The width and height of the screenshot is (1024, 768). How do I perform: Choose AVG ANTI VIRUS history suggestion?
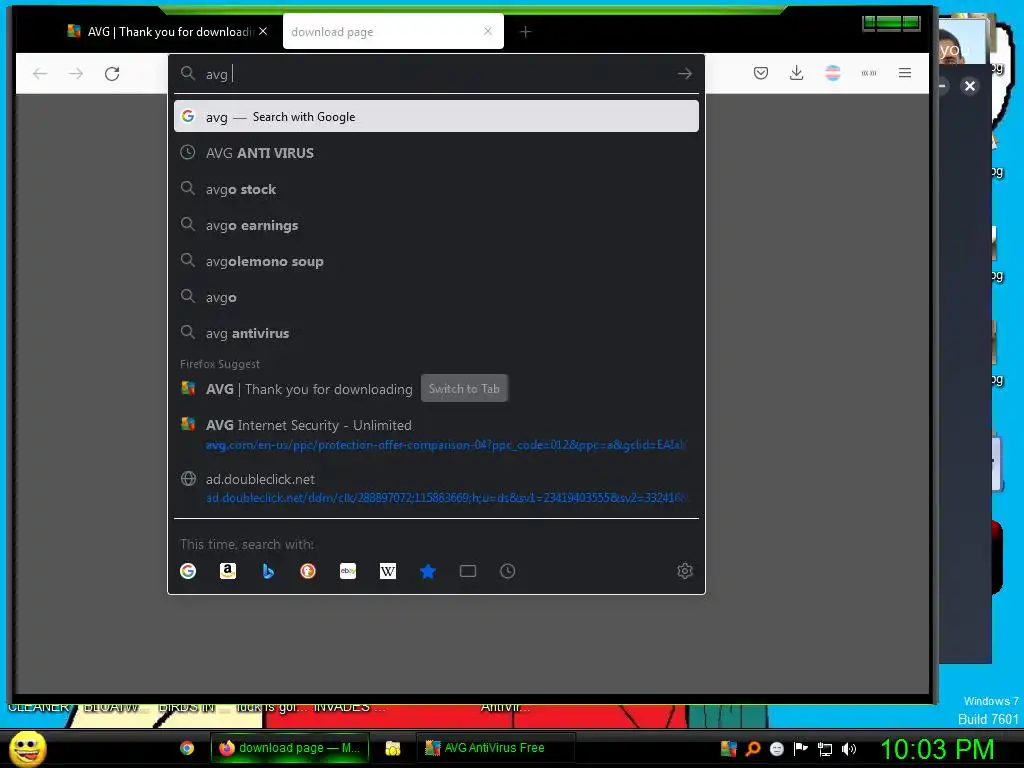click(436, 153)
